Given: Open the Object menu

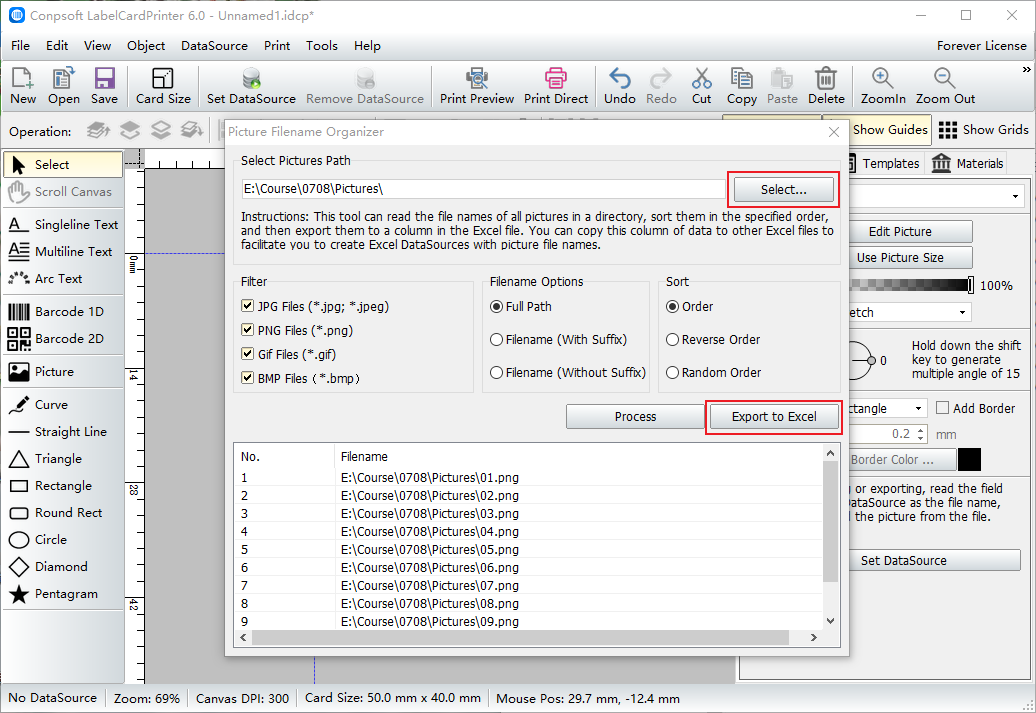Looking at the screenshot, I should tap(146, 46).
